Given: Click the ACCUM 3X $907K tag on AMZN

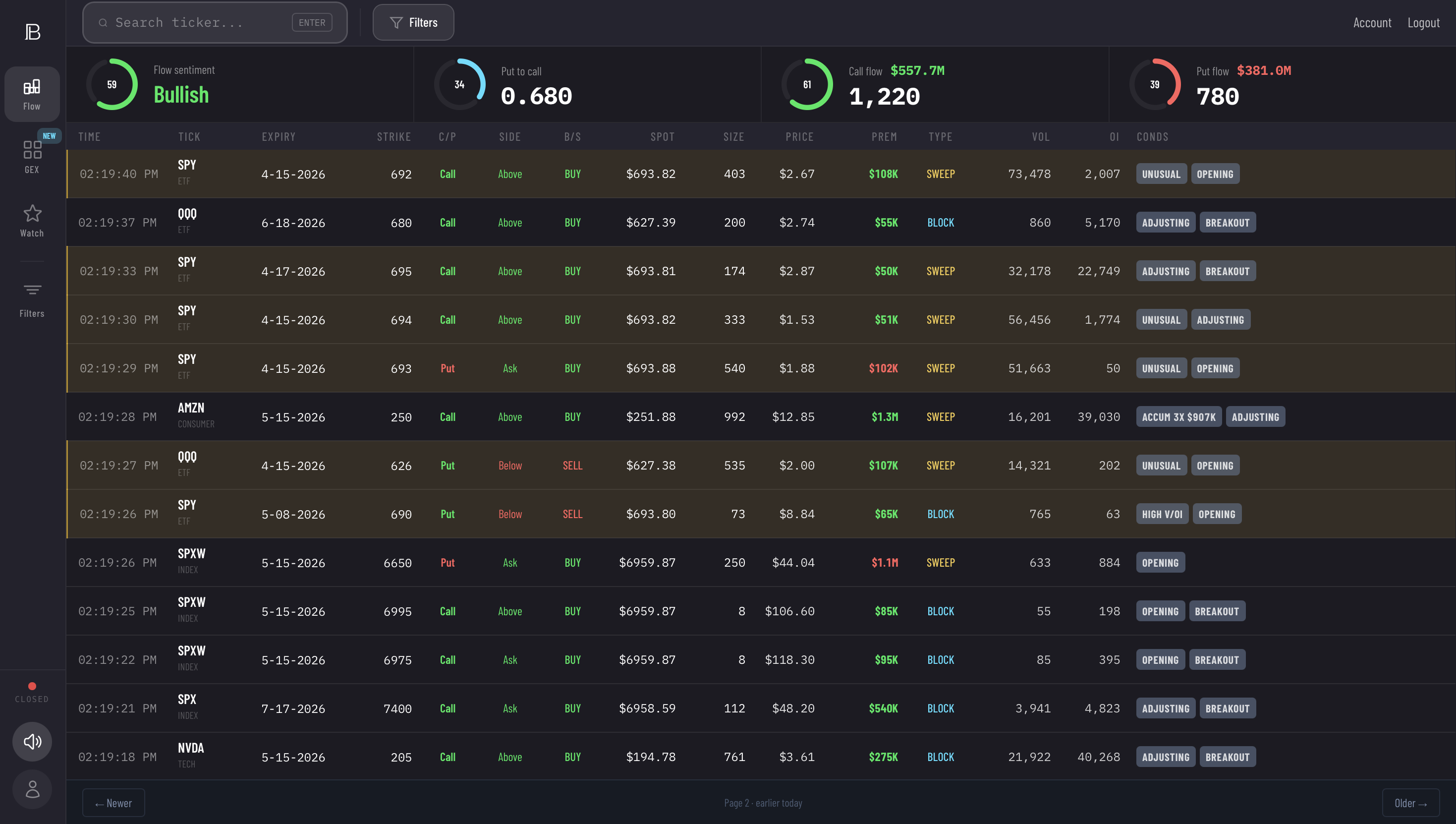Looking at the screenshot, I should pyautogui.click(x=1178, y=416).
